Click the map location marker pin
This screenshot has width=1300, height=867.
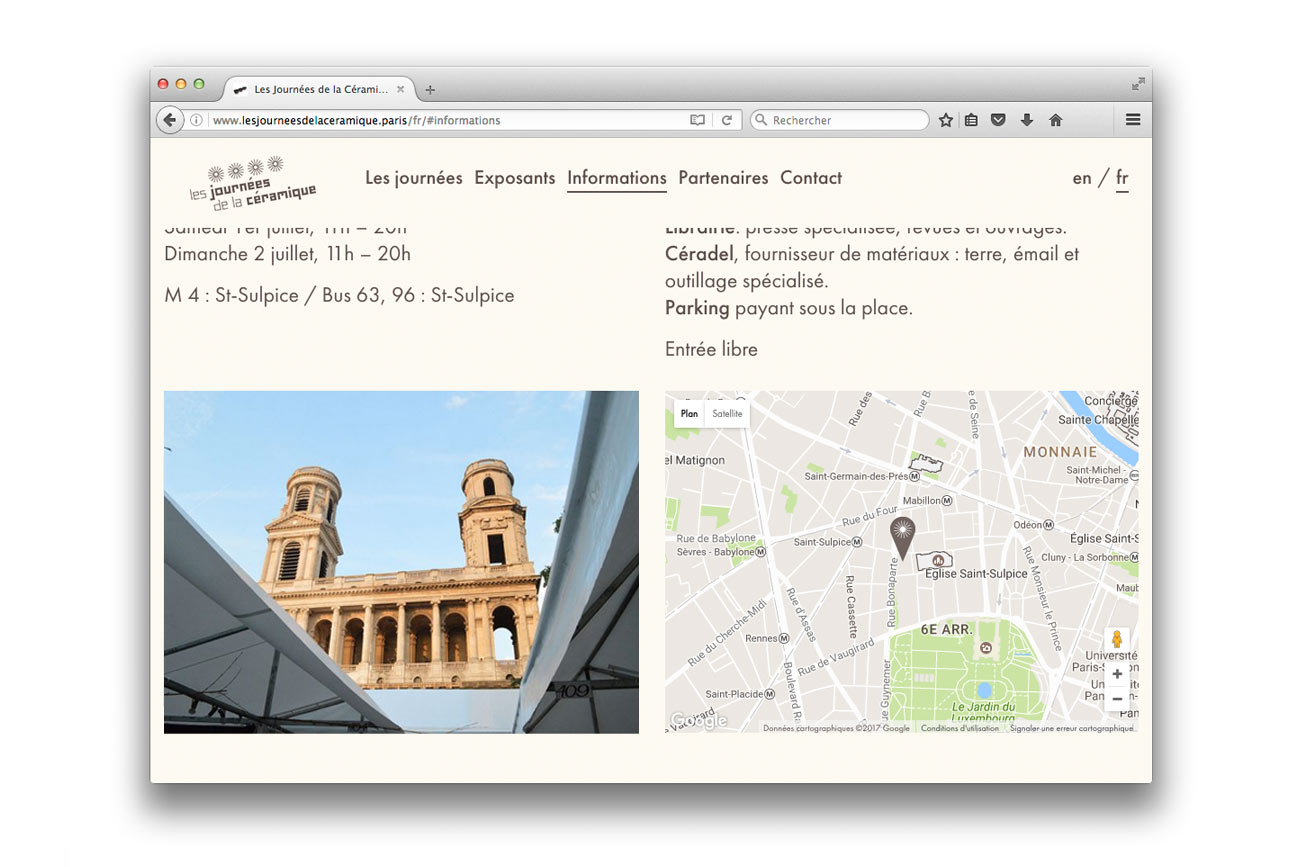902,536
